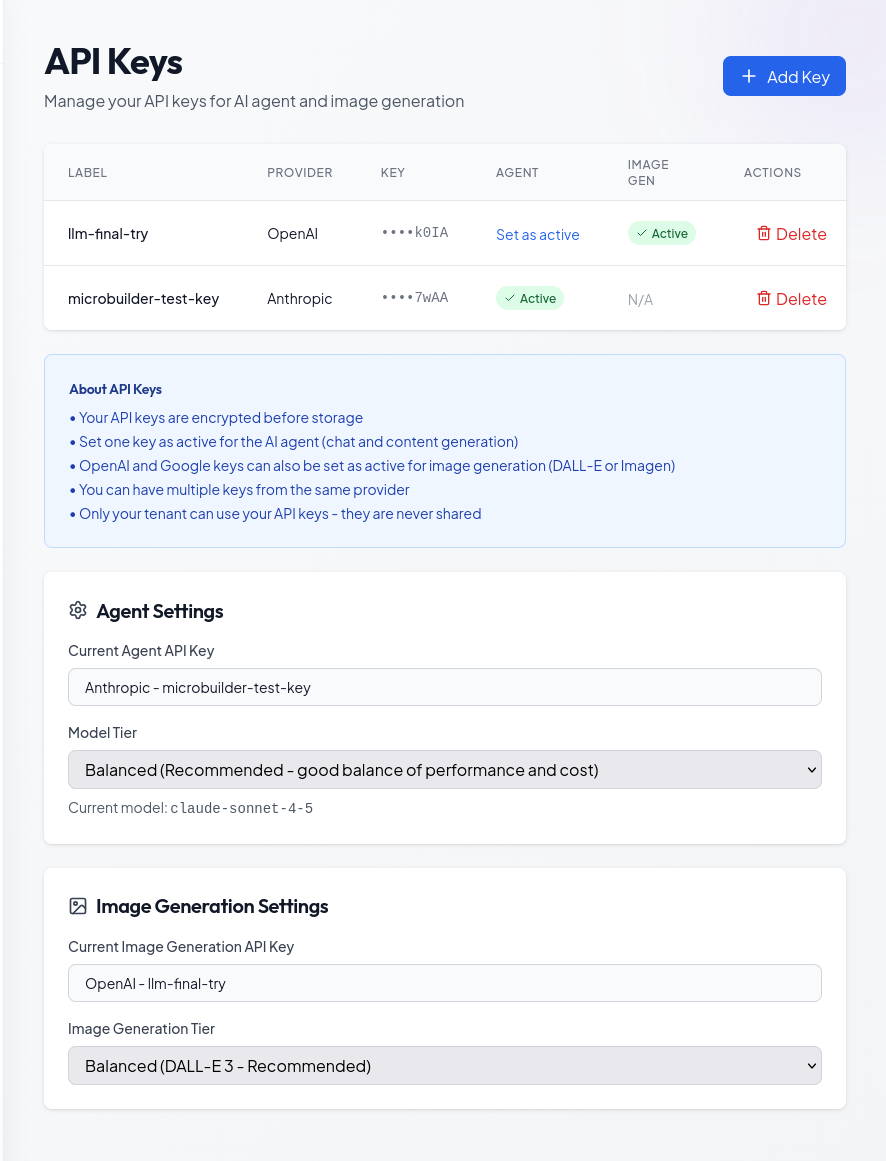The image size is (886, 1161).
Task: Open the Current Agent API Key selector
Action: [444, 687]
